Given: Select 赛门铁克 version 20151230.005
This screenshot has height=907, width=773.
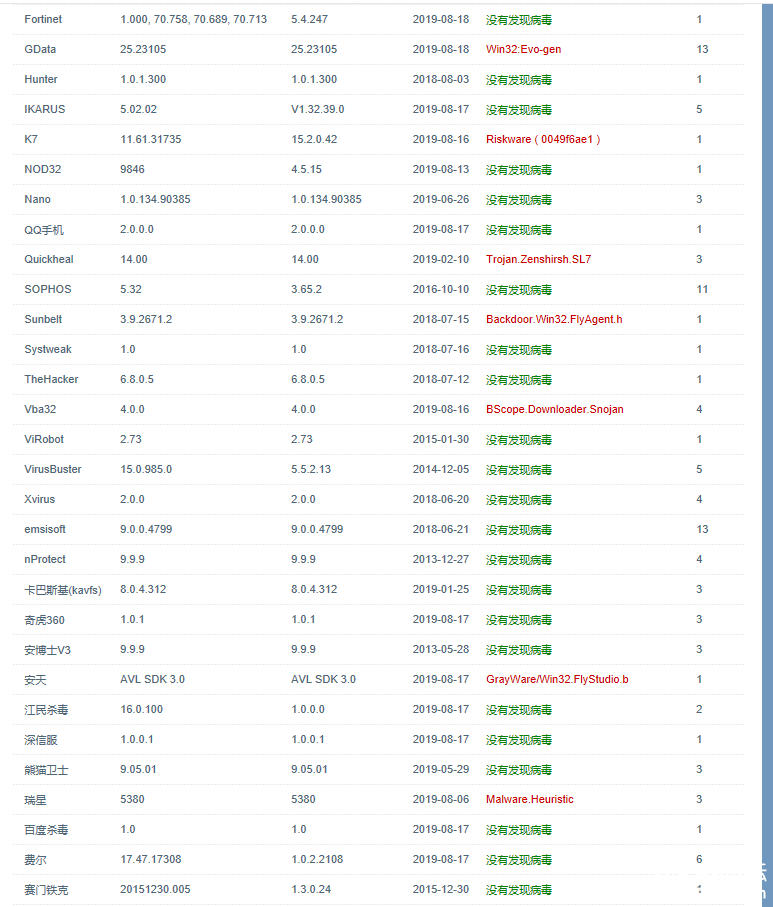Looking at the screenshot, I should point(155,890).
